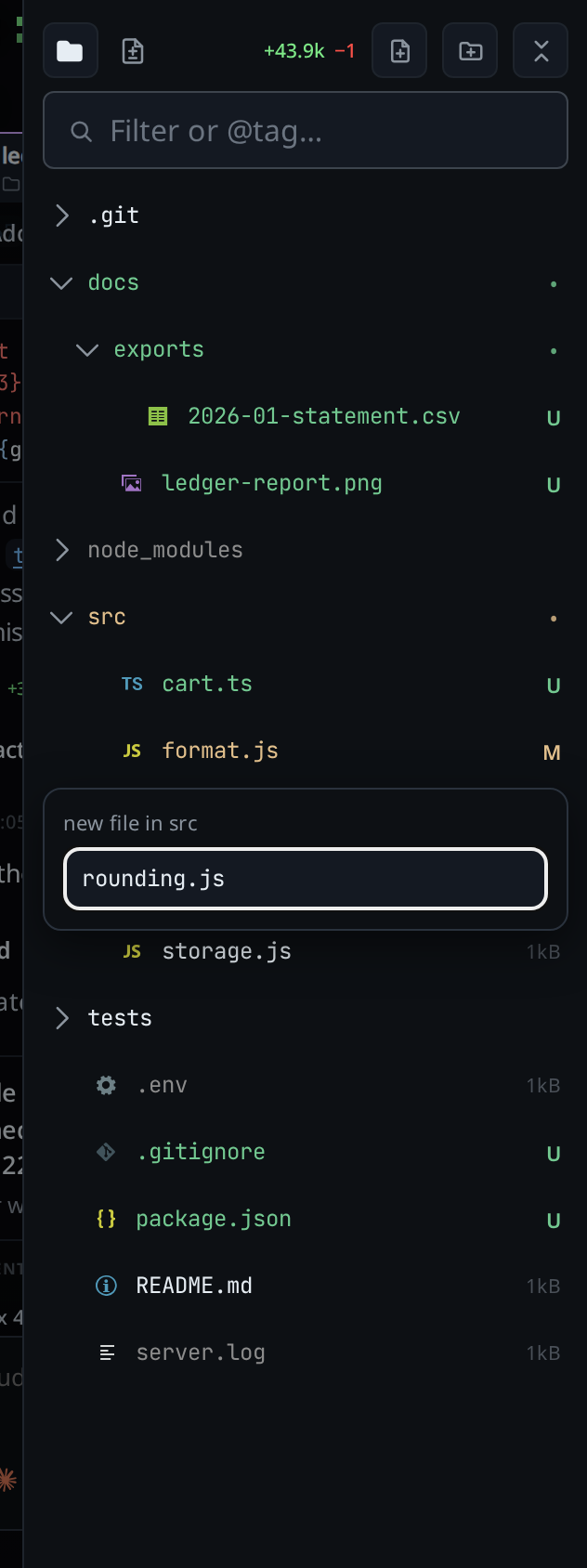The width and height of the screenshot is (587, 1568).
Task: Click the lines icon beside server.log
Action: [106, 1352]
